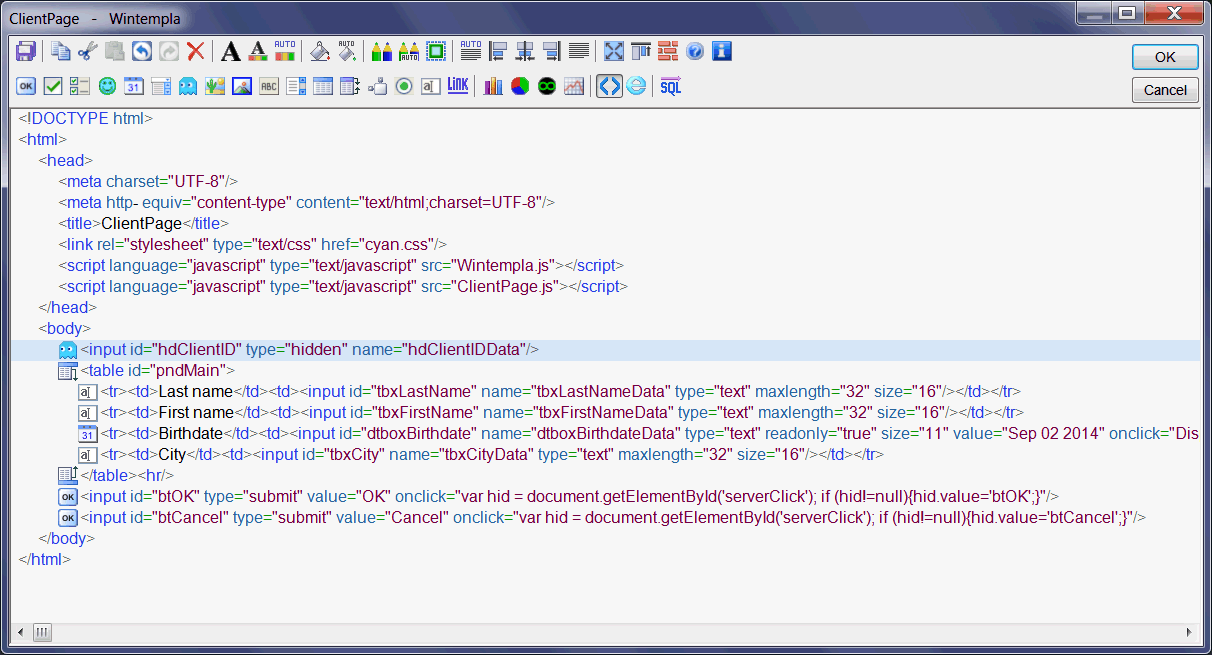This screenshot has height=655, width=1212.
Task: Confirm with the OK dialog button
Action: click(x=1165, y=57)
